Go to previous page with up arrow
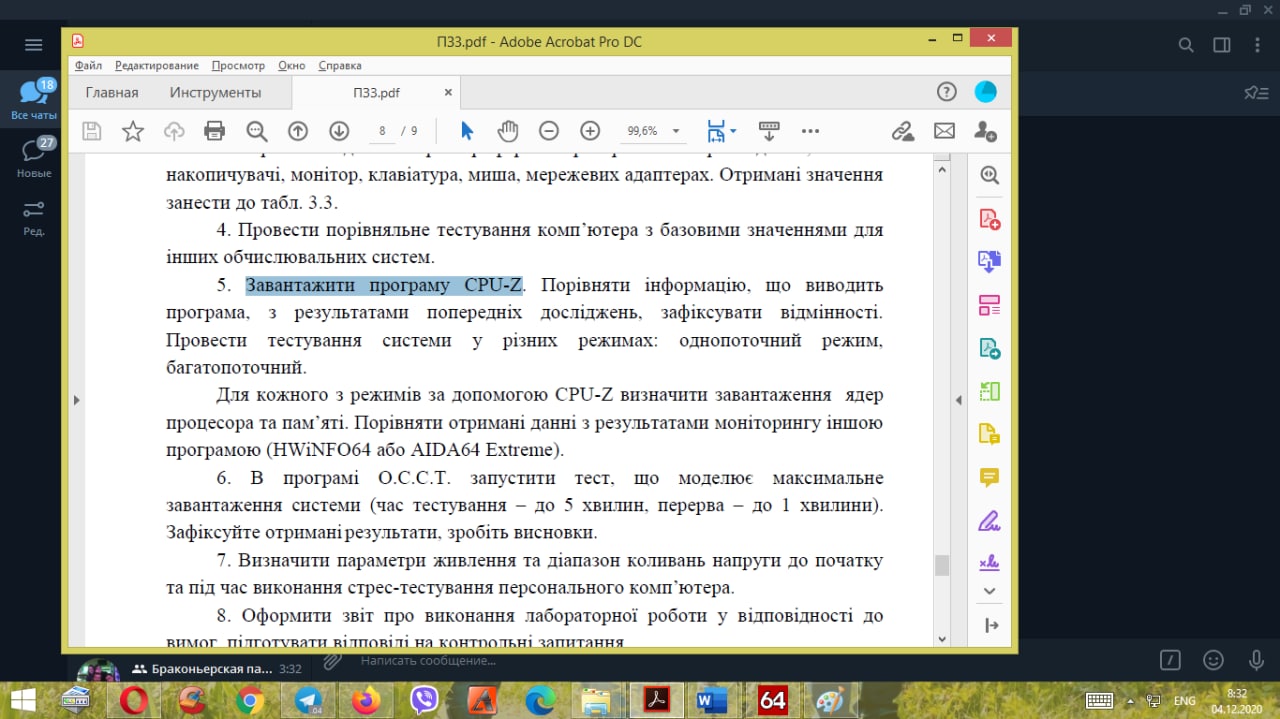Screen dimensions: 1280x719 coord(298,131)
